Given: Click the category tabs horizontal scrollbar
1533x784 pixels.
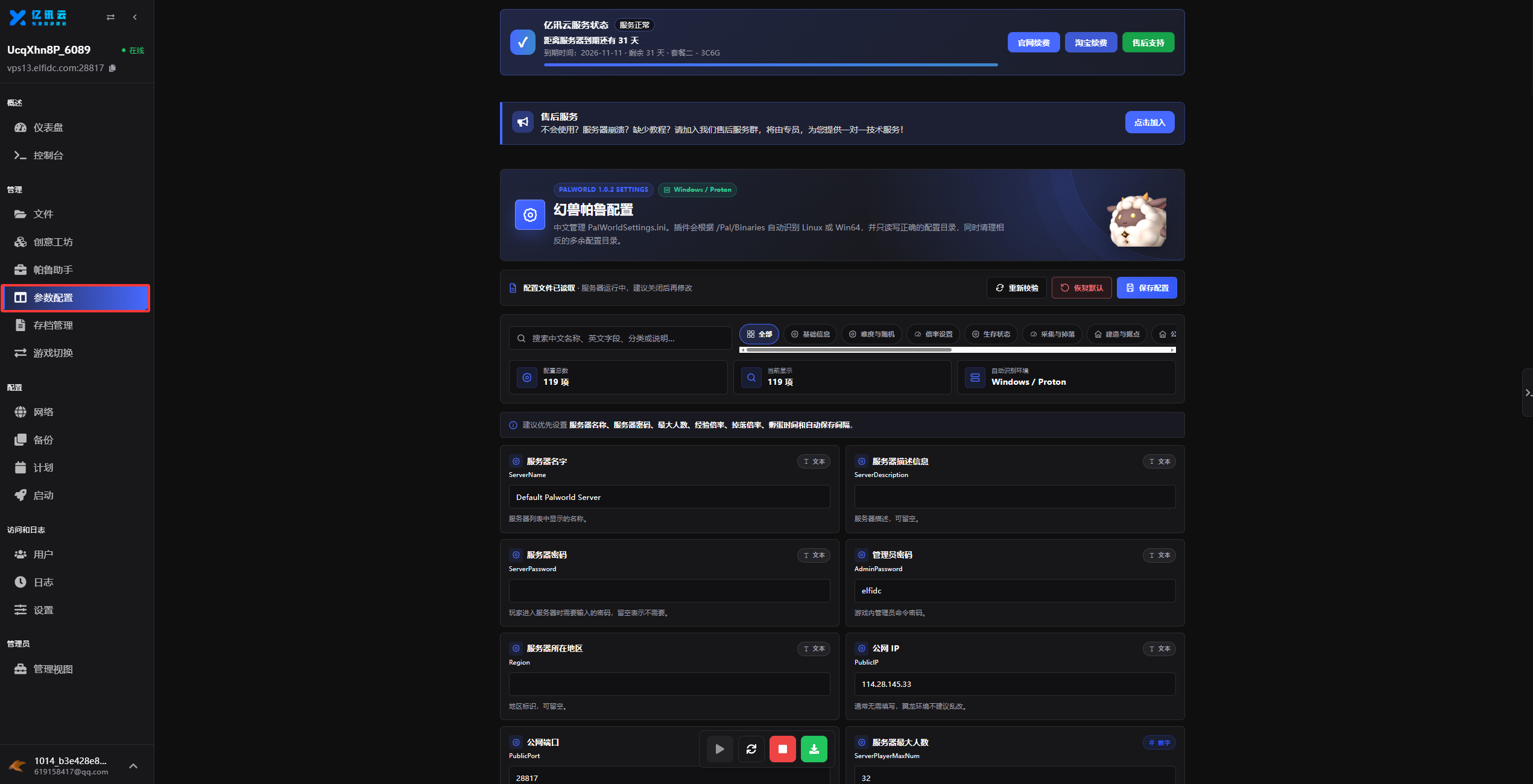Looking at the screenshot, I should click(x=849, y=350).
